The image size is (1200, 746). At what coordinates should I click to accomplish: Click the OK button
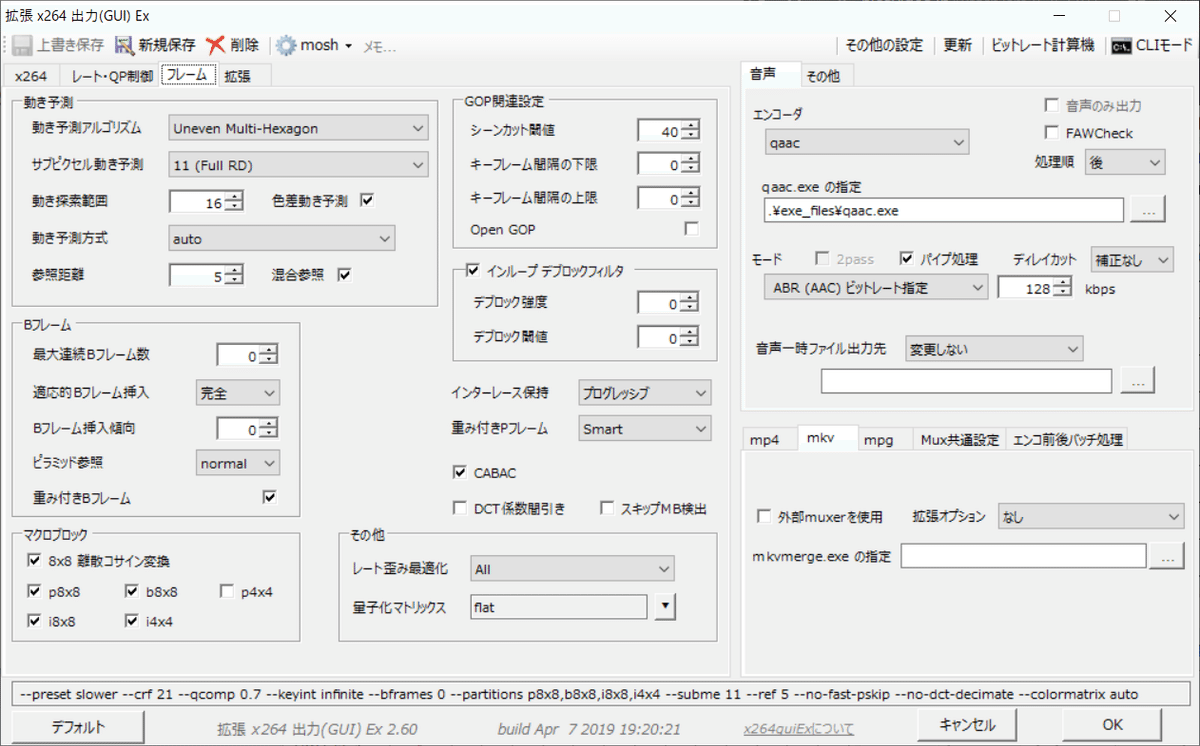click(1113, 724)
